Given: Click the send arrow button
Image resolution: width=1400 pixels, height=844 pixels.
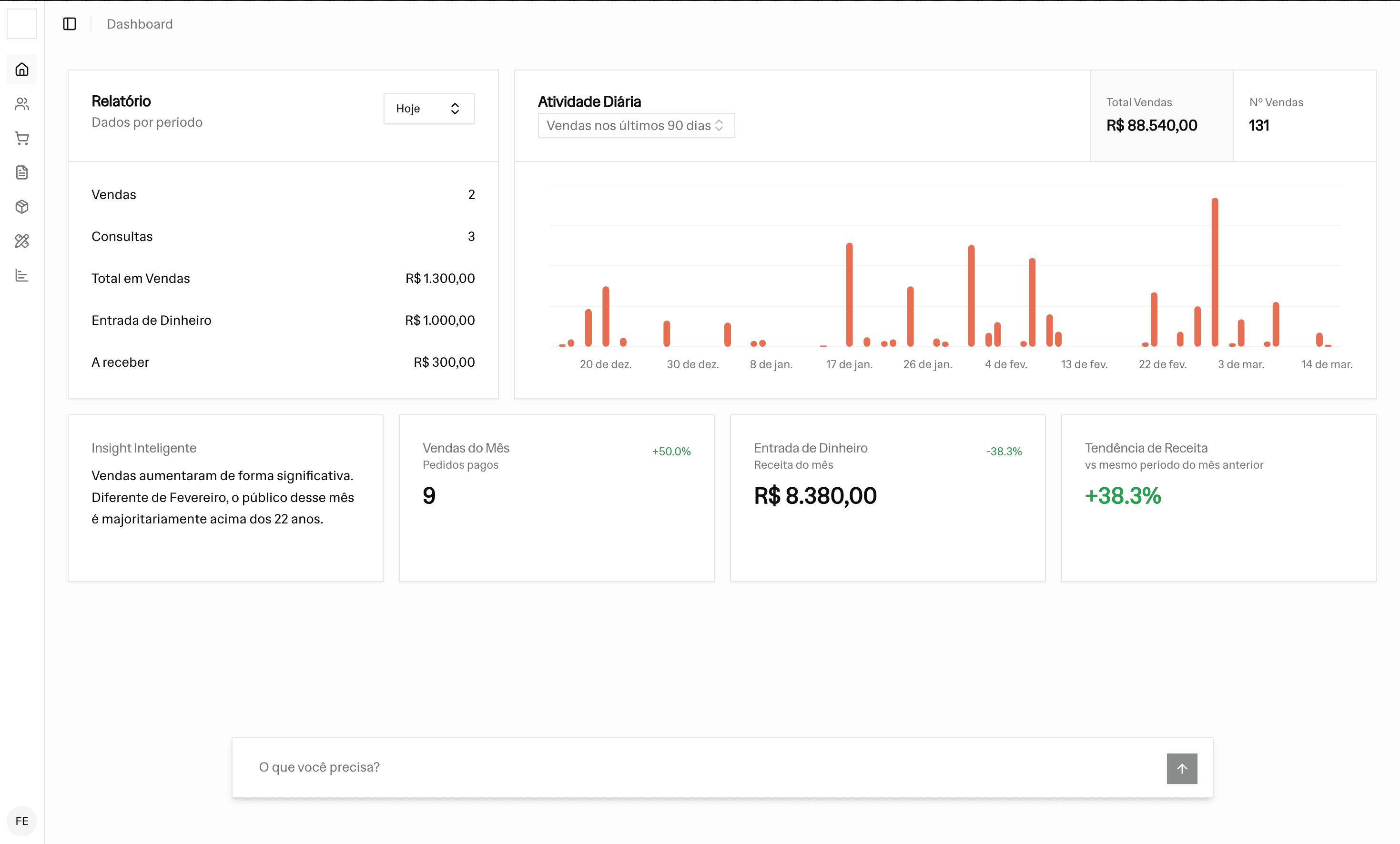Looking at the screenshot, I should click(x=1181, y=768).
